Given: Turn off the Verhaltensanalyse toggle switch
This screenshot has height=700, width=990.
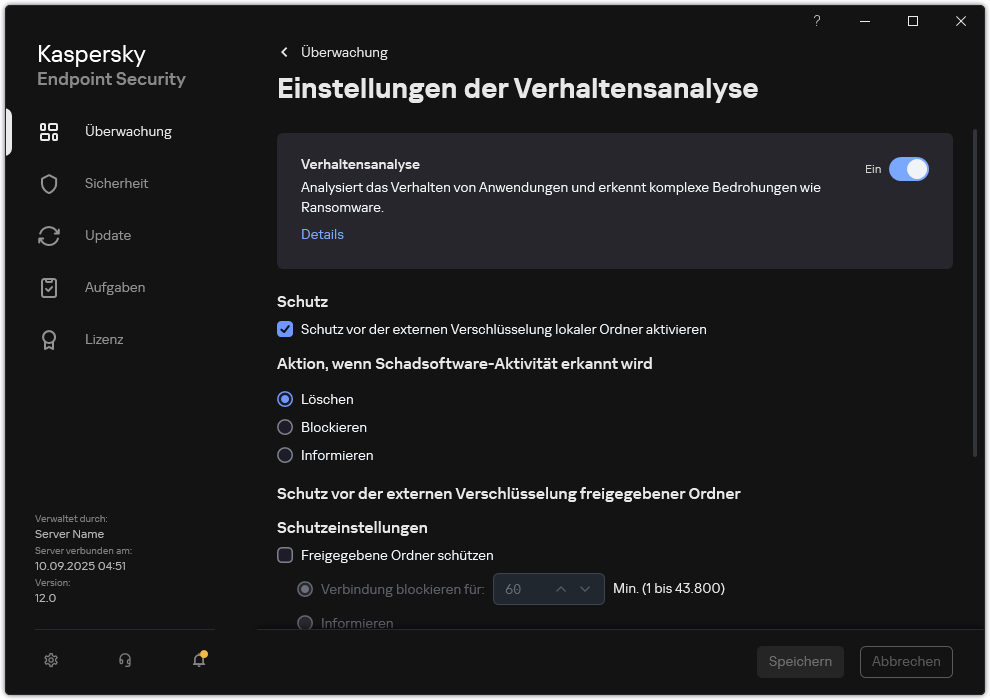Looking at the screenshot, I should 908,169.
